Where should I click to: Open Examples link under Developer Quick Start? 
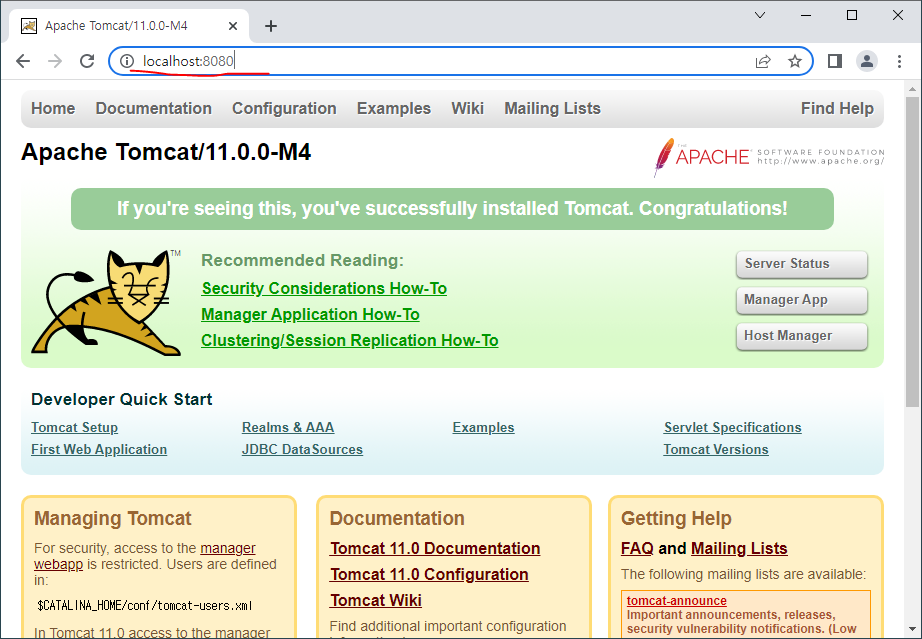[x=483, y=427]
